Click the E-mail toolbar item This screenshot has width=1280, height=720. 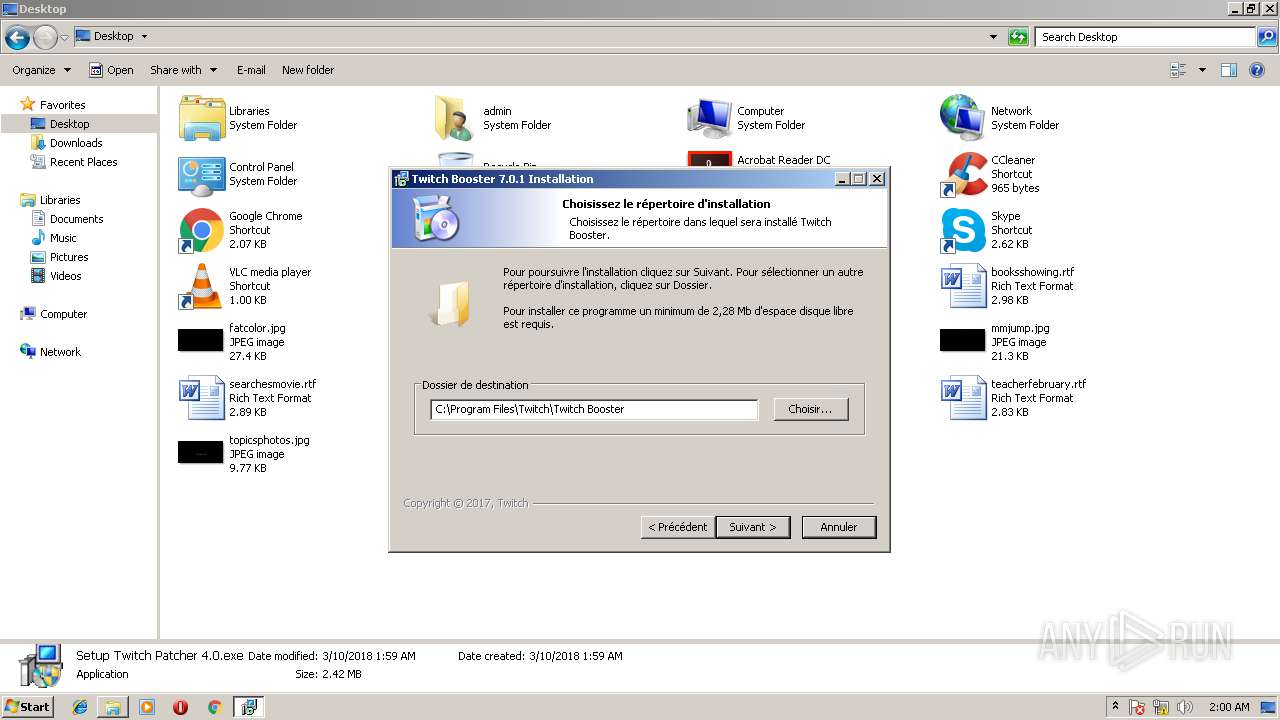pyautogui.click(x=251, y=70)
